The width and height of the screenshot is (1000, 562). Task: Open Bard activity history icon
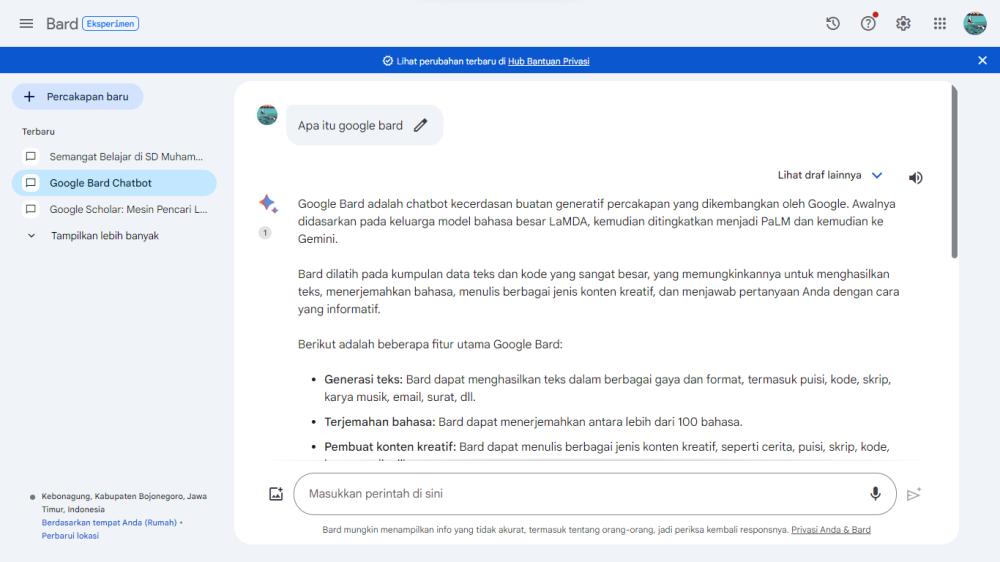pyautogui.click(x=832, y=24)
